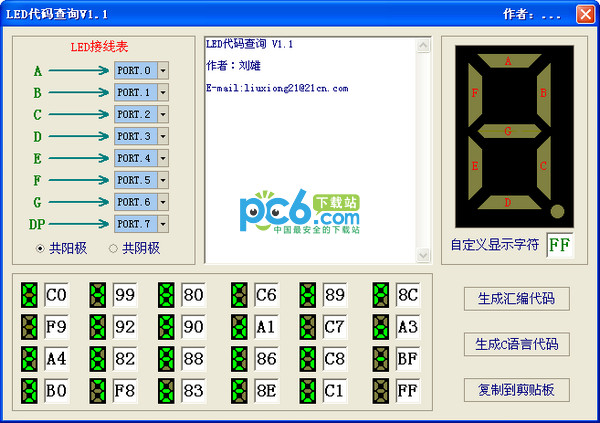This screenshot has height=423, width=600.
Task: Click the code value box C7
Action: (335, 327)
